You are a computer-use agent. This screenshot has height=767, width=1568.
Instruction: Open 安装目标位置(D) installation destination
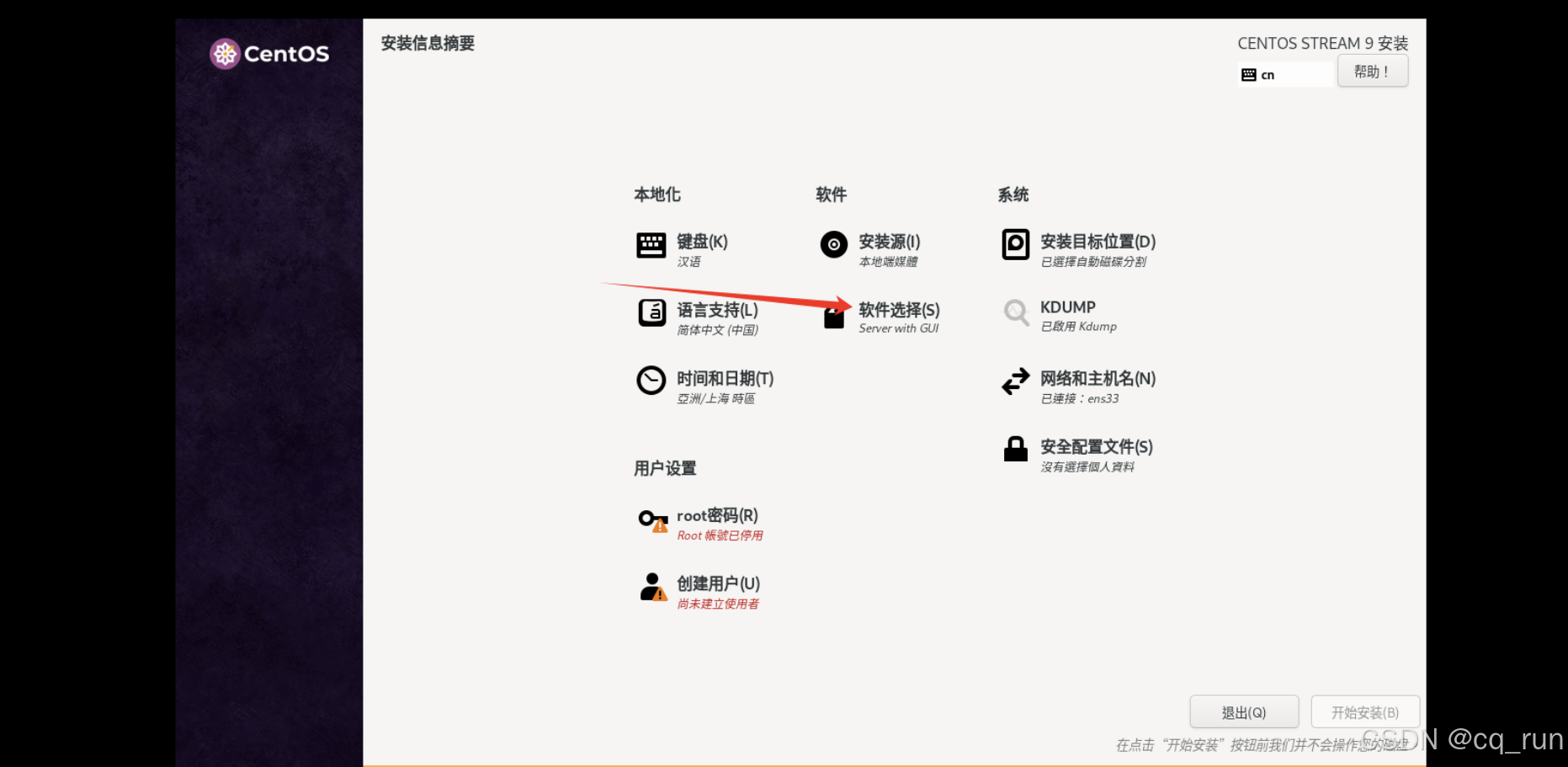coord(1098,242)
